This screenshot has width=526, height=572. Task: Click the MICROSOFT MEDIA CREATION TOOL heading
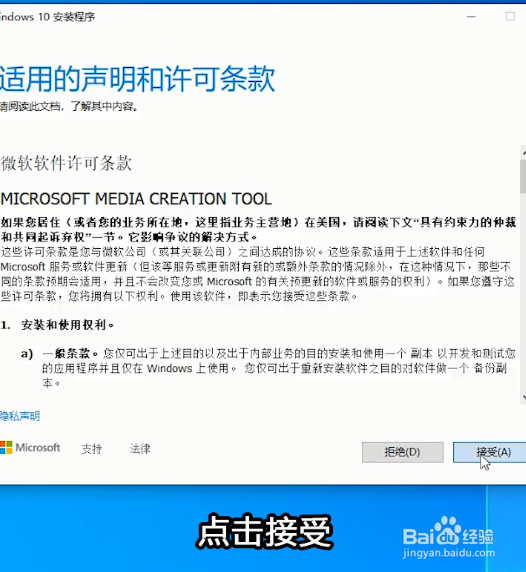(x=136, y=199)
